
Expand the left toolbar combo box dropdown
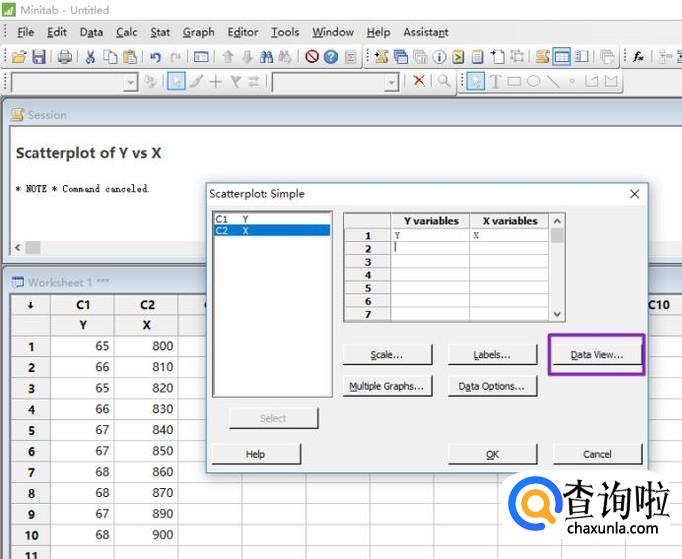click(x=130, y=82)
